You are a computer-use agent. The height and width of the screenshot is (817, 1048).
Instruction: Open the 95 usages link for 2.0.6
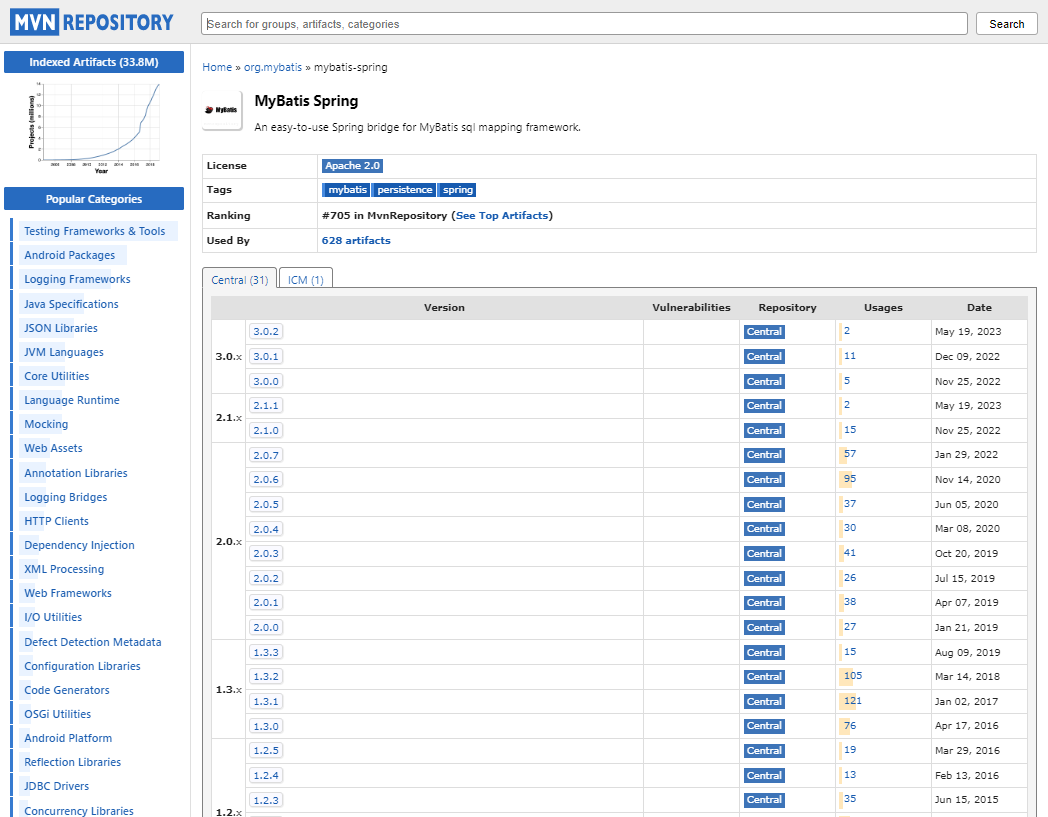(849, 479)
